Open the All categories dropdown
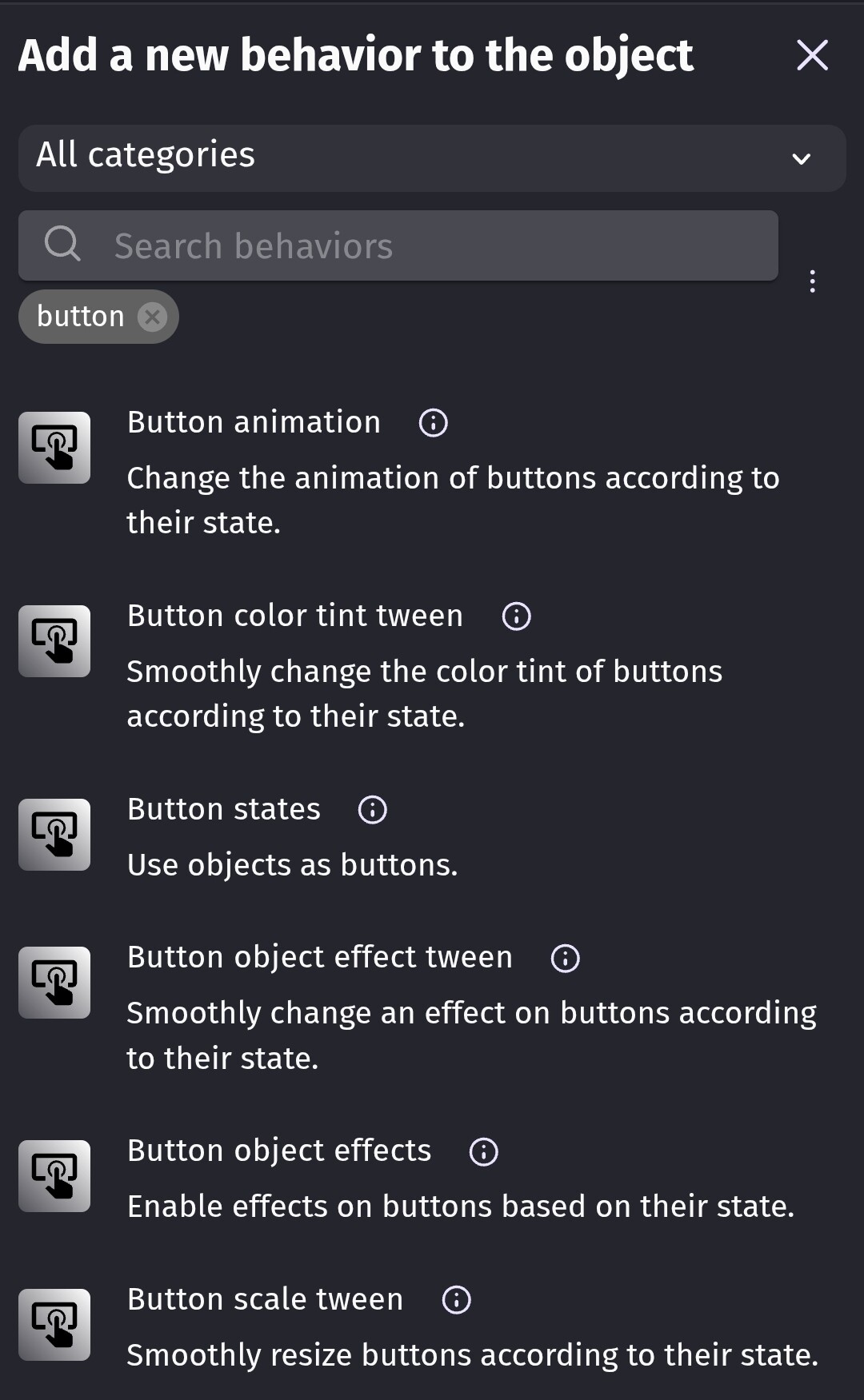The image size is (864, 1400). pyautogui.click(x=432, y=158)
